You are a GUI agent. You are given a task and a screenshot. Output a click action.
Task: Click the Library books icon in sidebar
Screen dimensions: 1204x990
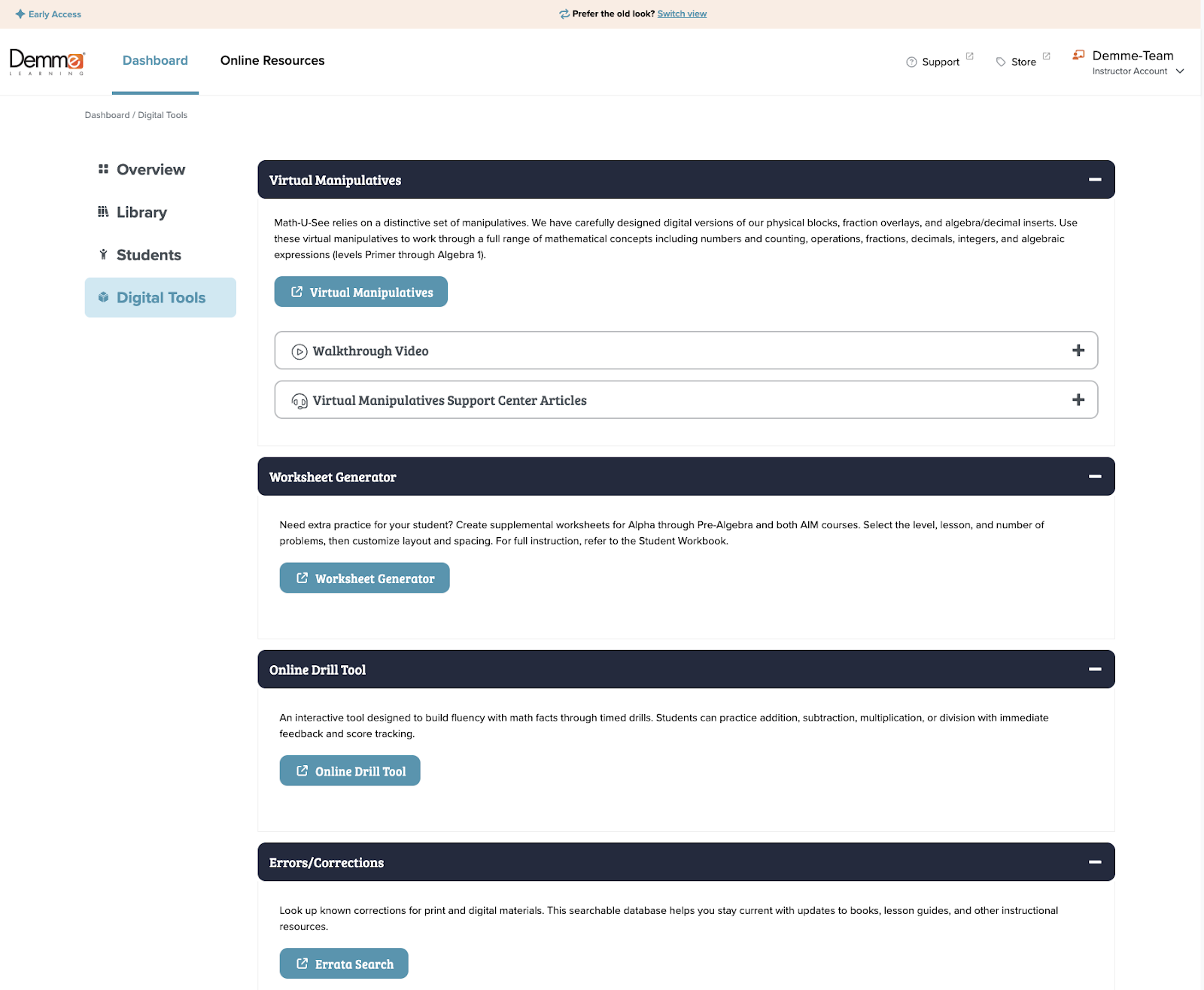pyautogui.click(x=103, y=212)
